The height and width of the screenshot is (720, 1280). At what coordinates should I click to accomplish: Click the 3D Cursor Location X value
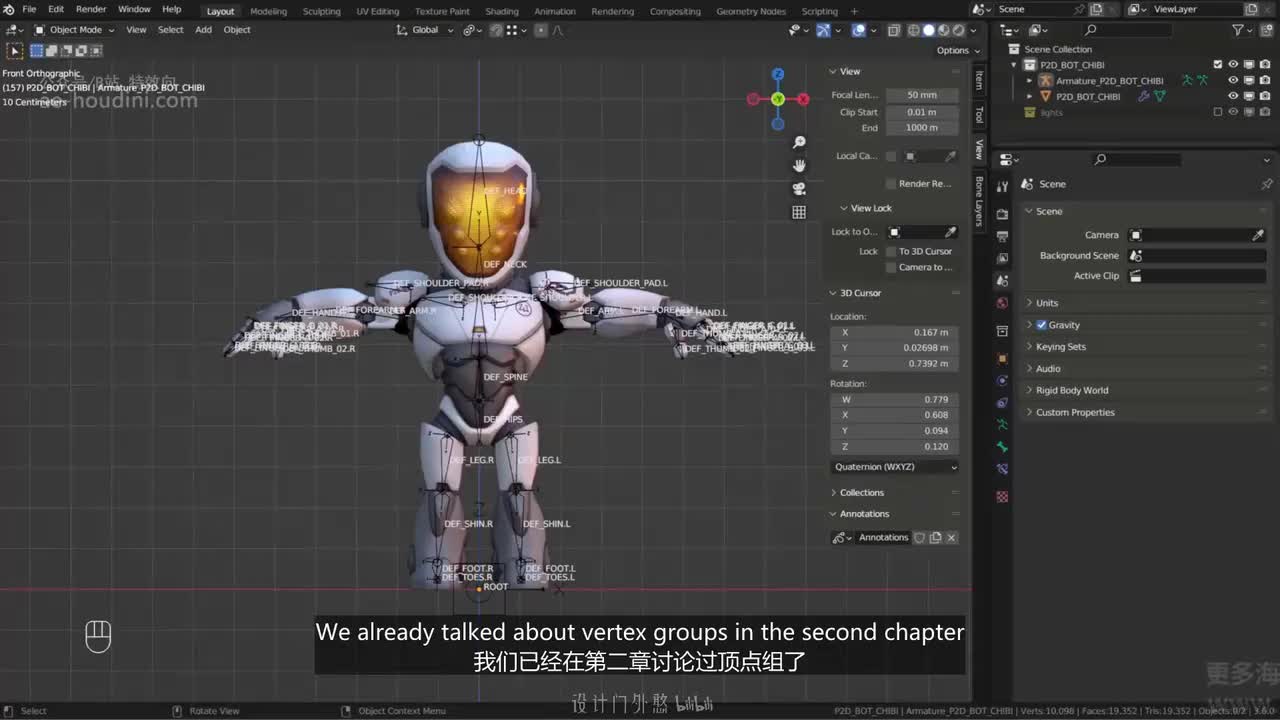click(894, 332)
